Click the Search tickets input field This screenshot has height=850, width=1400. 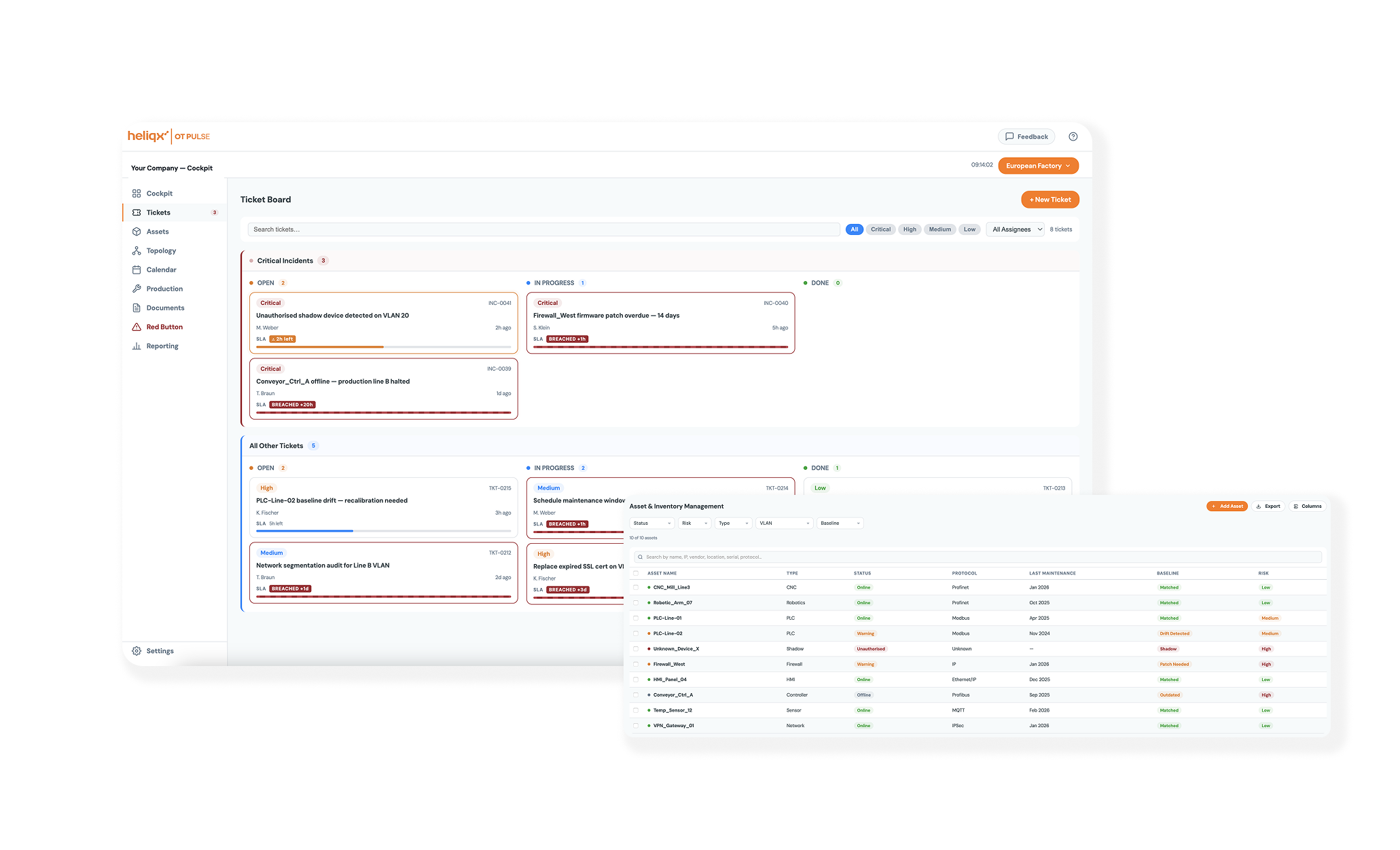543,229
